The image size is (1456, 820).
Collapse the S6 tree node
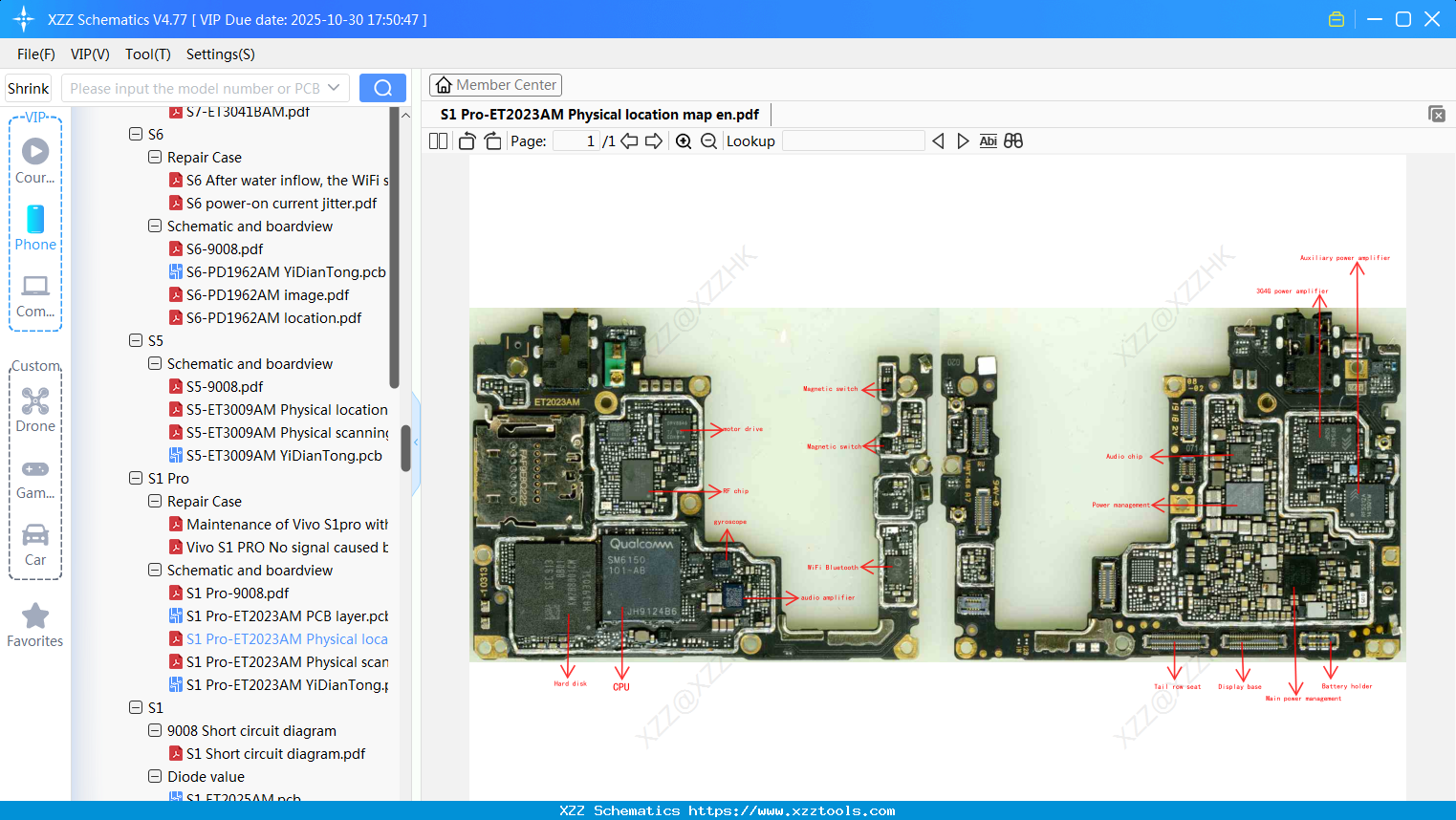(x=136, y=135)
